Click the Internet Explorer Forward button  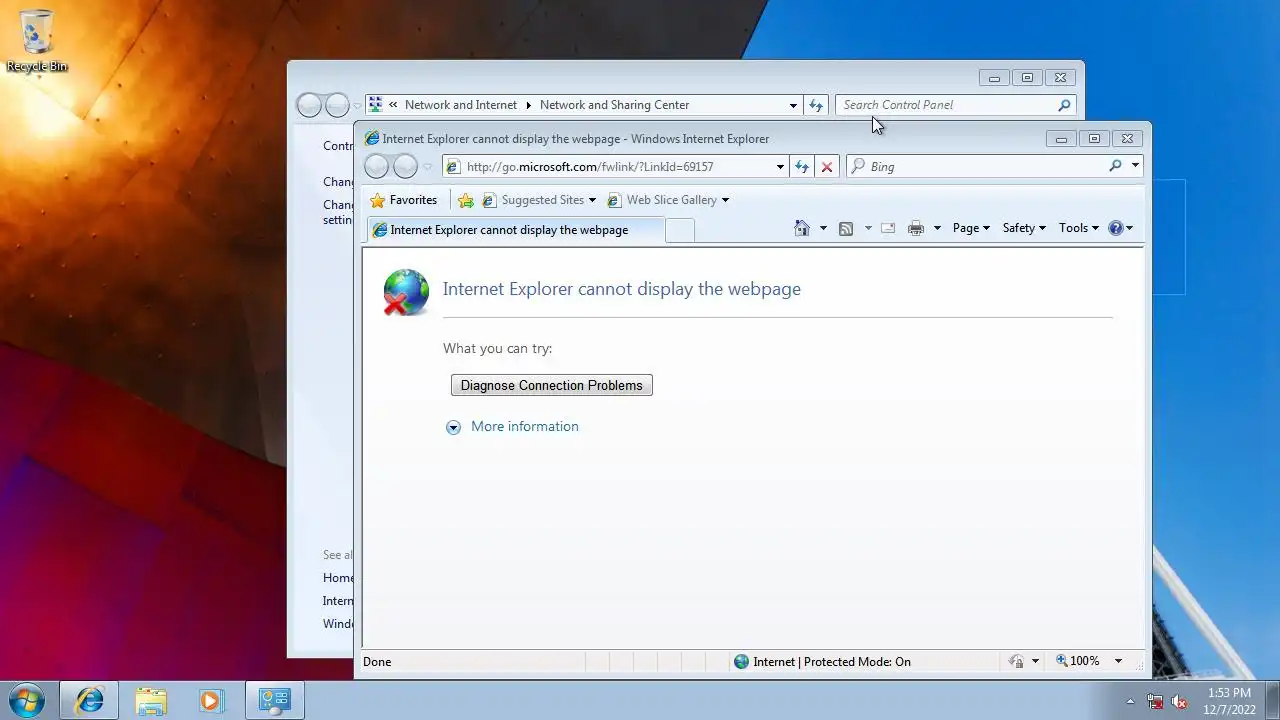(x=405, y=166)
